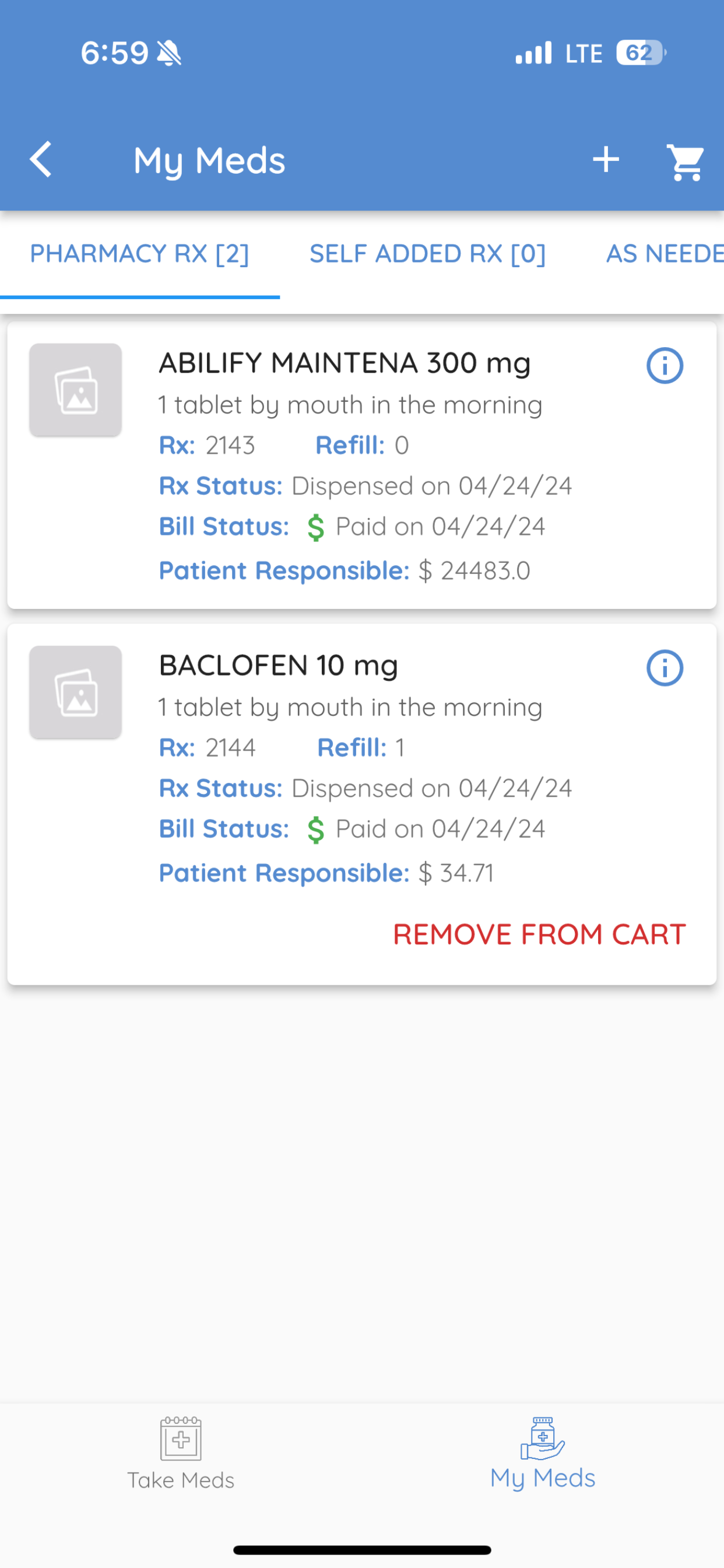
Task: Switch to Self Added RX [0] tab
Action: [x=428, y=254]
